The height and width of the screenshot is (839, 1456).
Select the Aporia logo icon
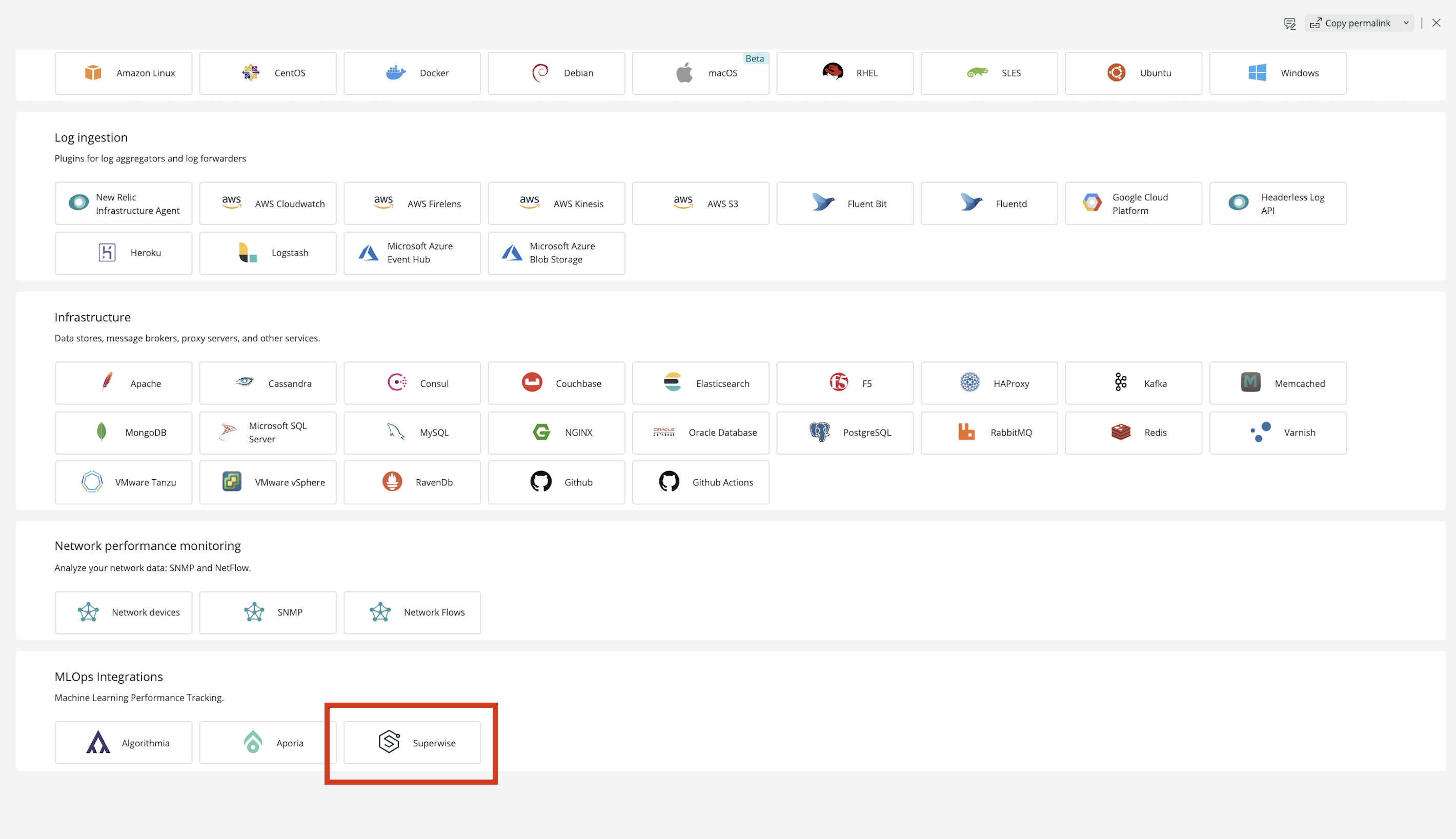[x=252, y=742]
